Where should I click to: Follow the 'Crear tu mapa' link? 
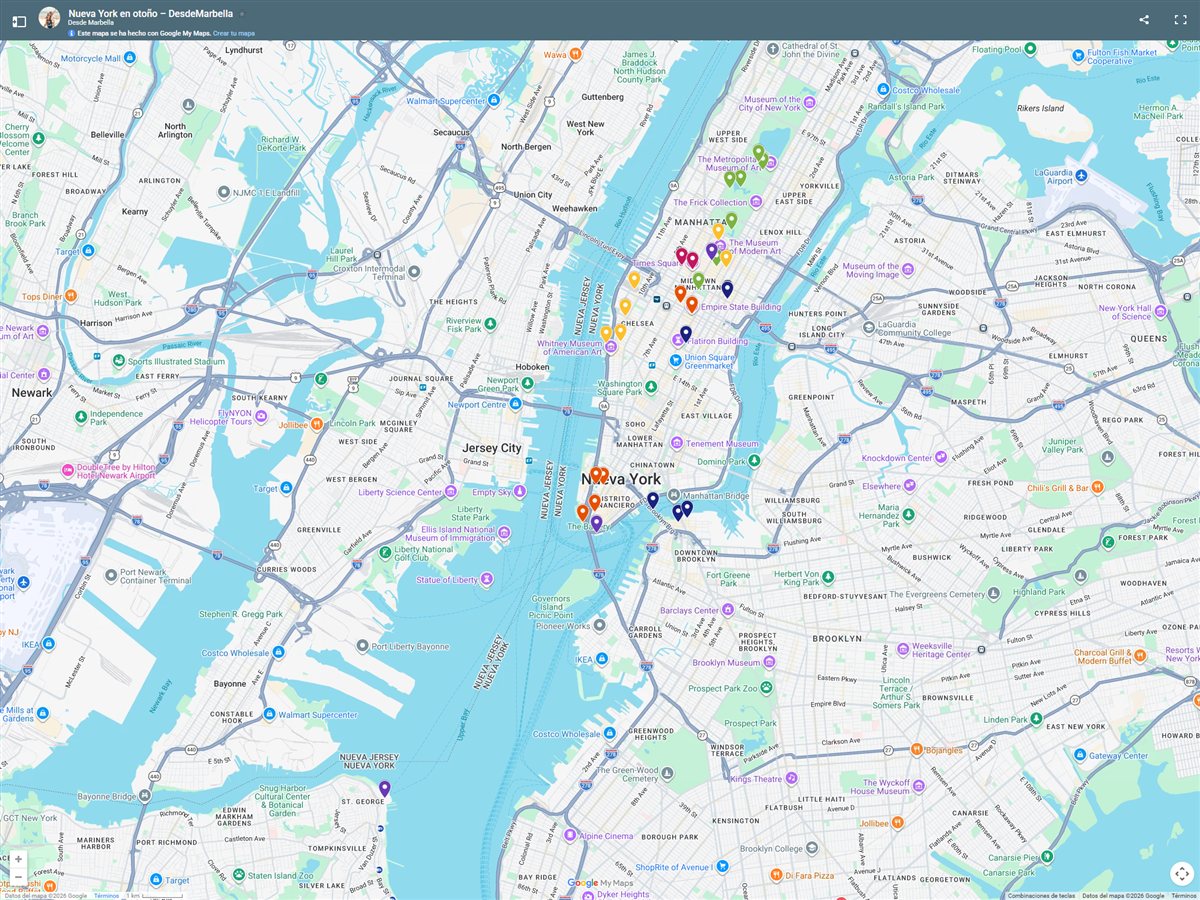234,33
